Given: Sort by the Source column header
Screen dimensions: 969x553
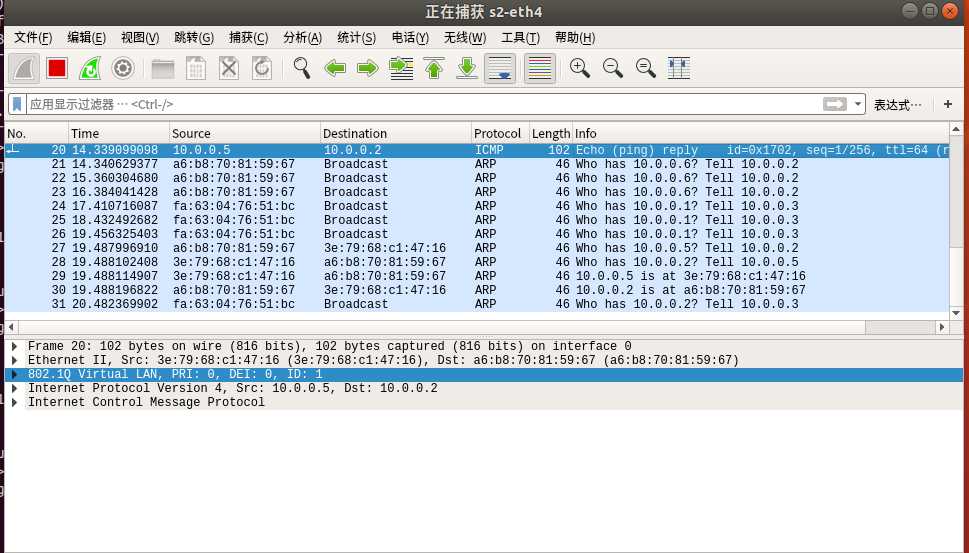Looking at the screenshot, I should pos(245,133).
